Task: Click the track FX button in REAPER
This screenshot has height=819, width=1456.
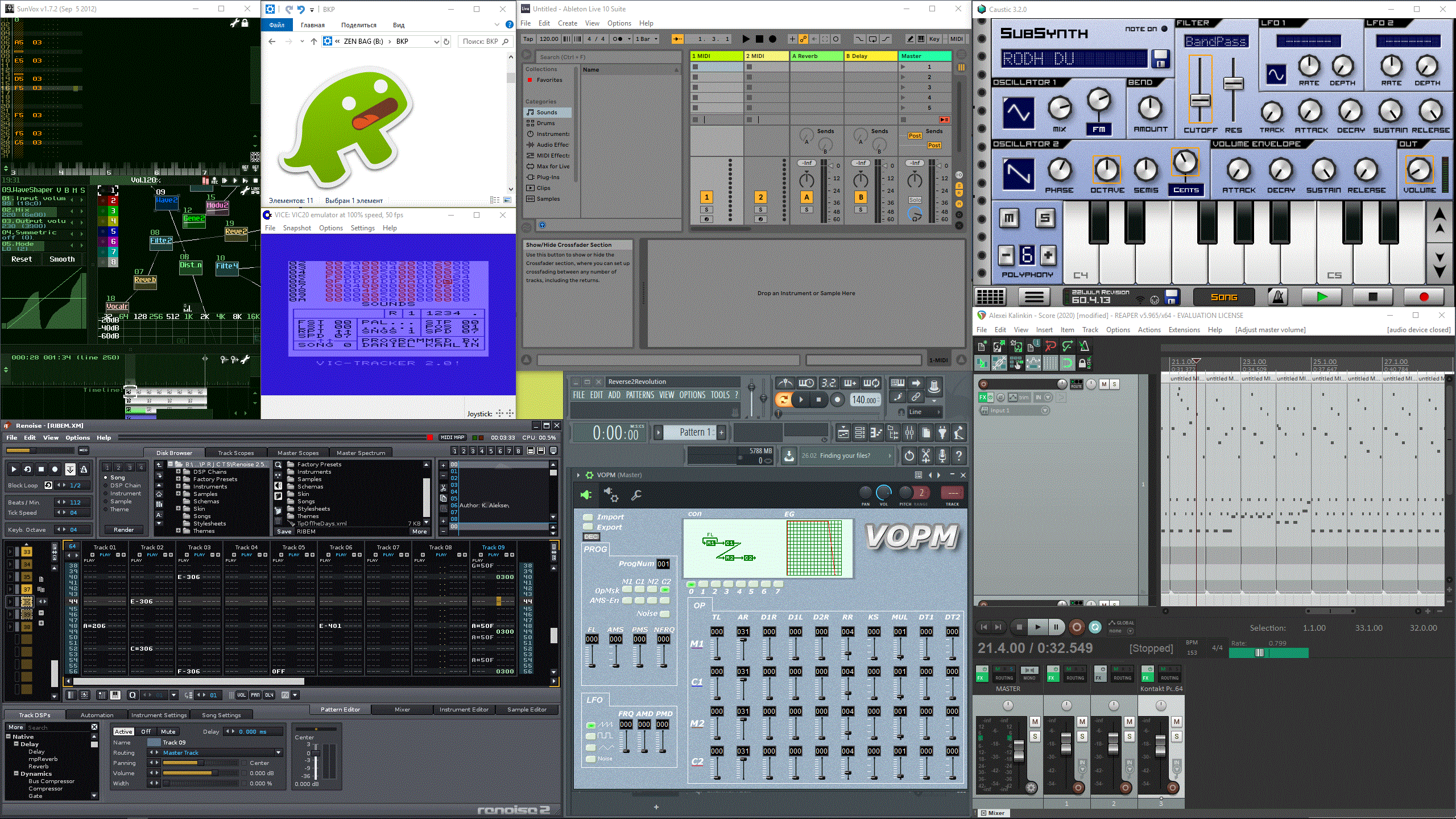Action: (983, 397)
